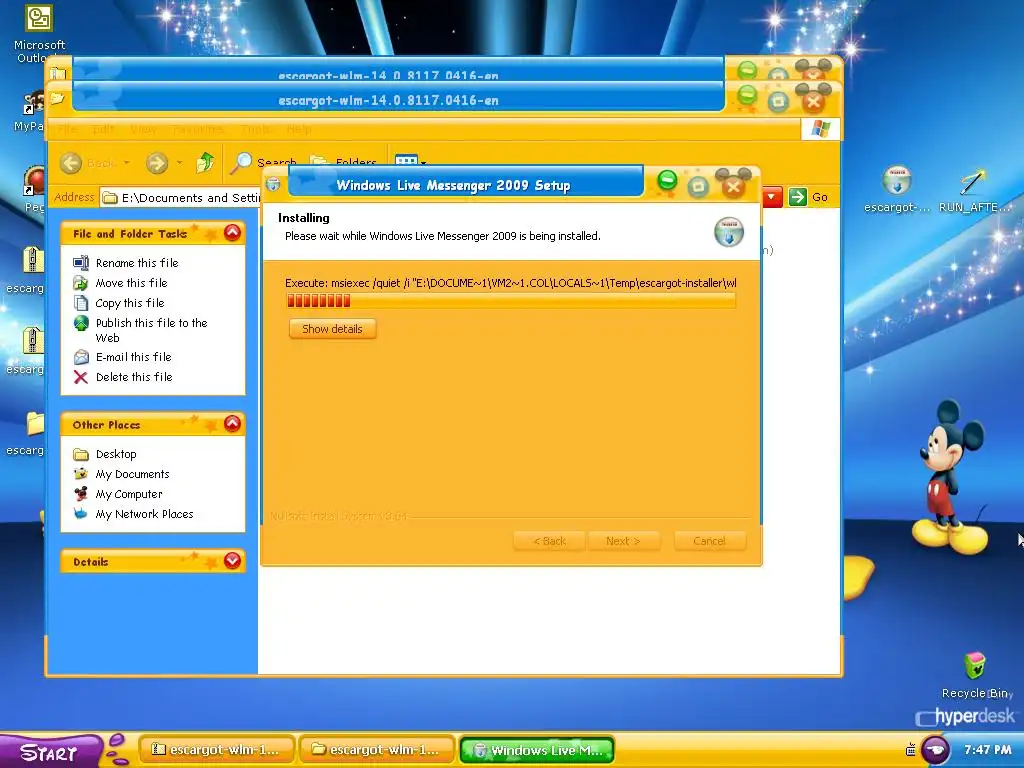
Task: Click My Computer Mickey icon
Action: click(81, 494)
